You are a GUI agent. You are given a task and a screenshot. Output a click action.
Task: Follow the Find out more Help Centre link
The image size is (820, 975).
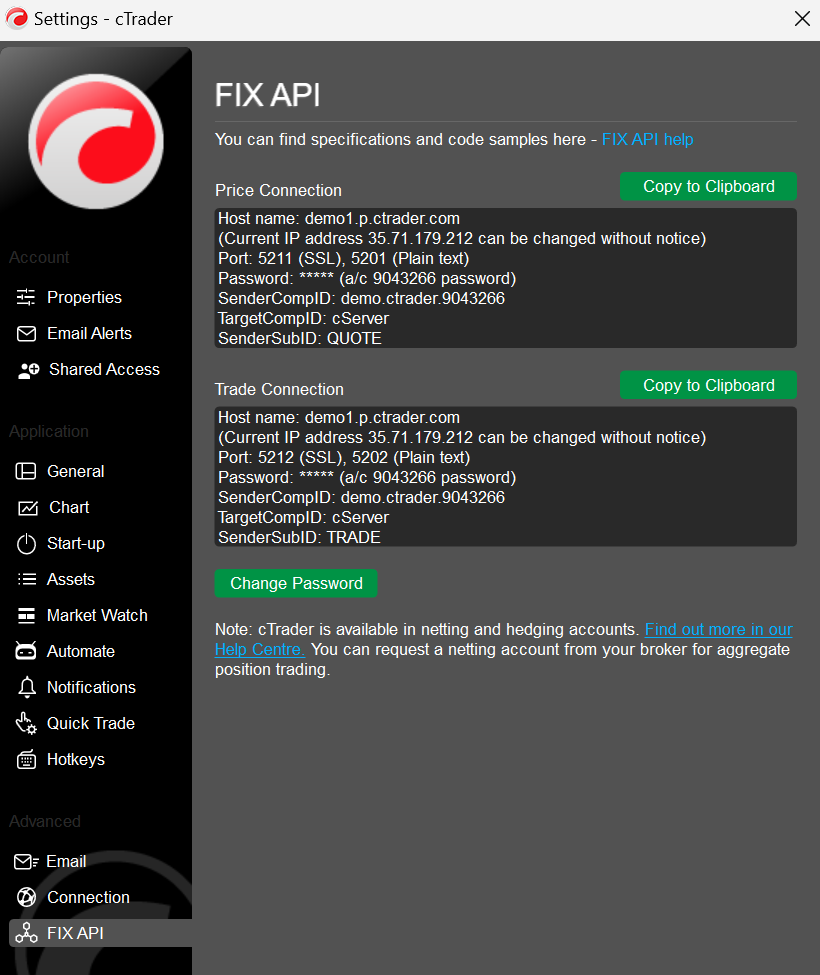pyautogui.click(x=718, y=629)
